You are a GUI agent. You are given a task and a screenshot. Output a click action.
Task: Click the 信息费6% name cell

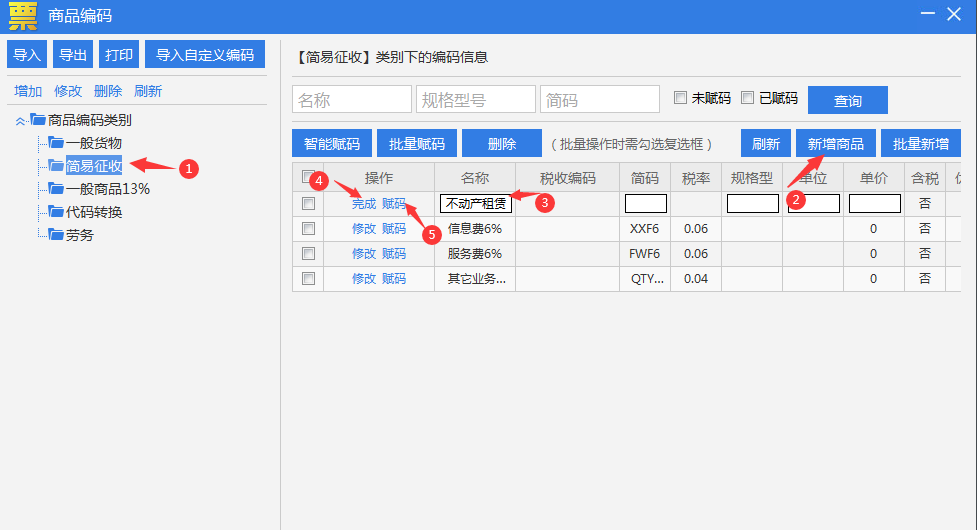[x=475, y=229]
